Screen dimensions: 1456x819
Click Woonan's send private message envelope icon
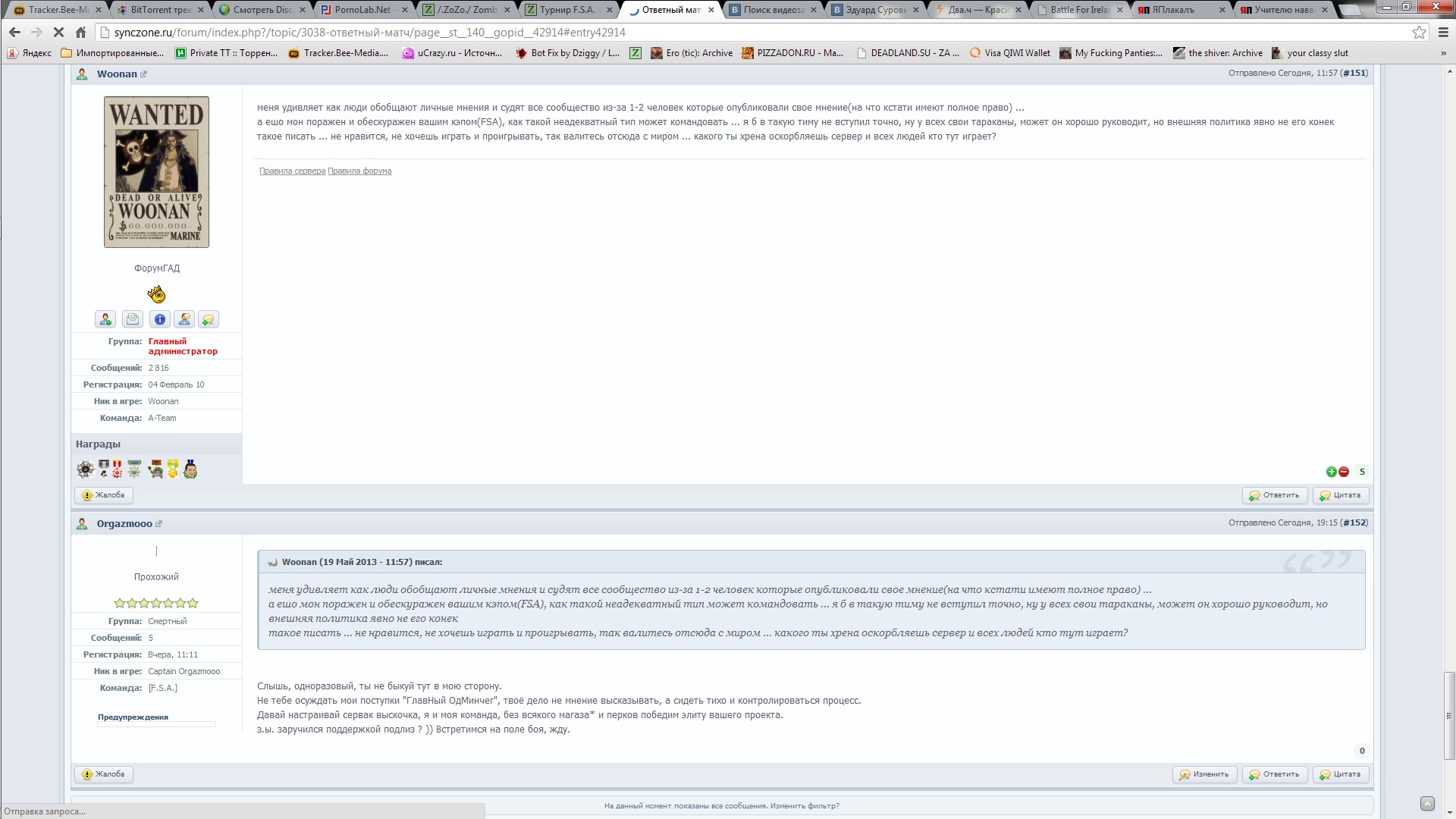click(x=133, y=319)
